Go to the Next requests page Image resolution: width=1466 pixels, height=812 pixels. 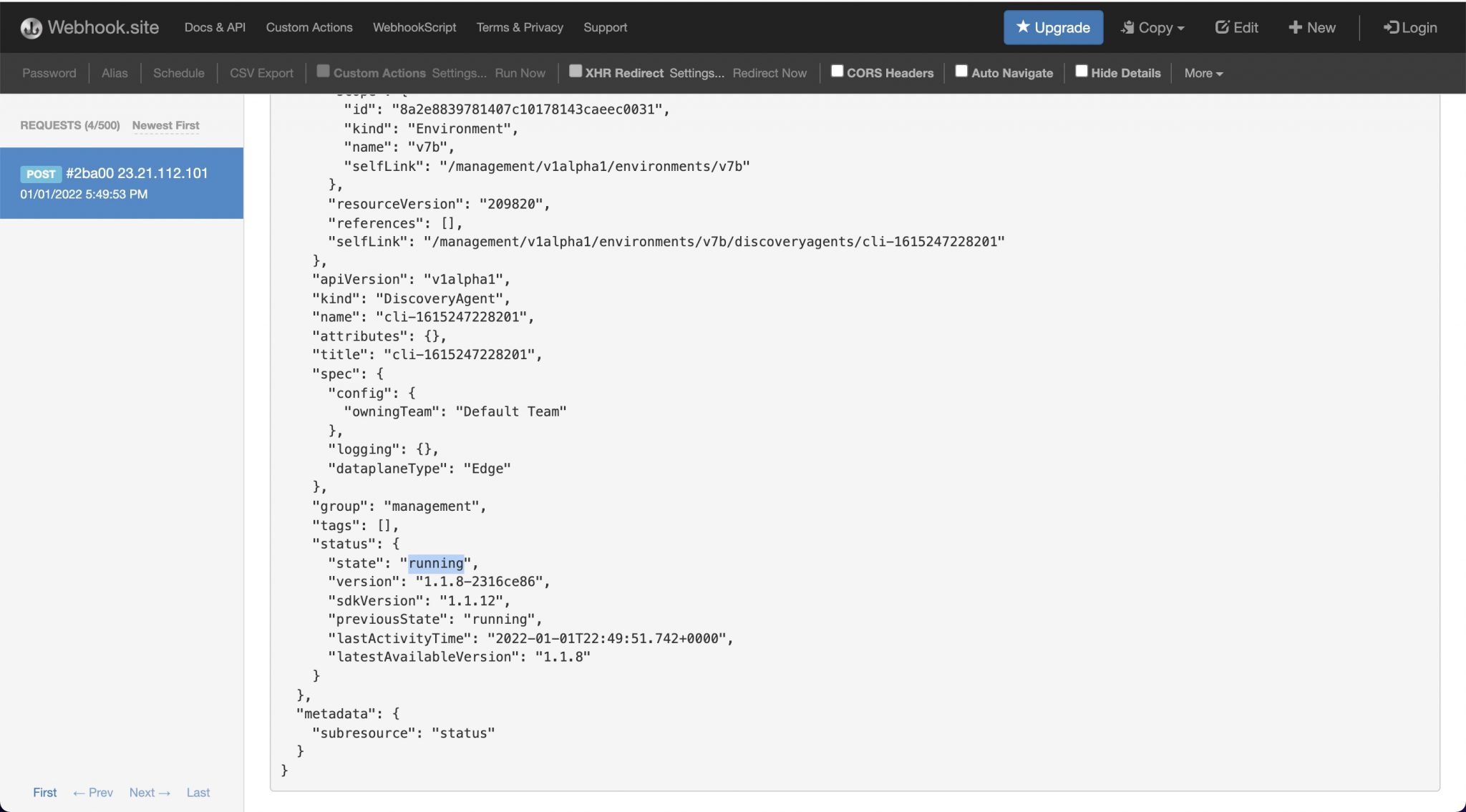[149, 792]
